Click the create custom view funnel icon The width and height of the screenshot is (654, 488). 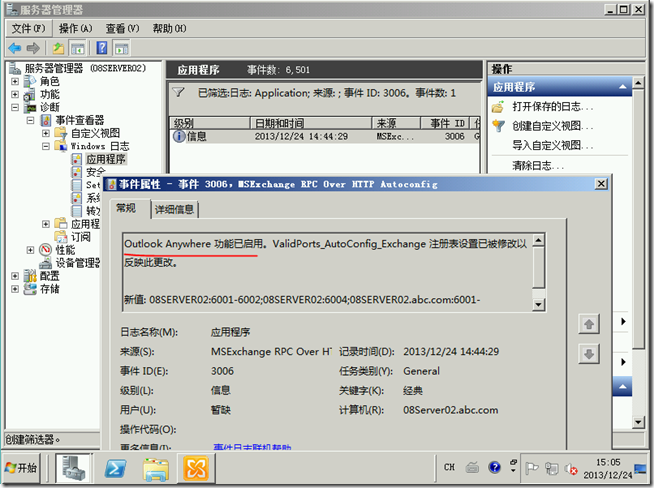point(498,126)
